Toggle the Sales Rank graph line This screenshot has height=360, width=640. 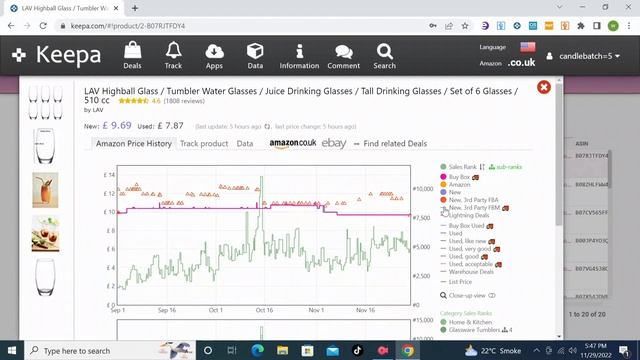458,167
